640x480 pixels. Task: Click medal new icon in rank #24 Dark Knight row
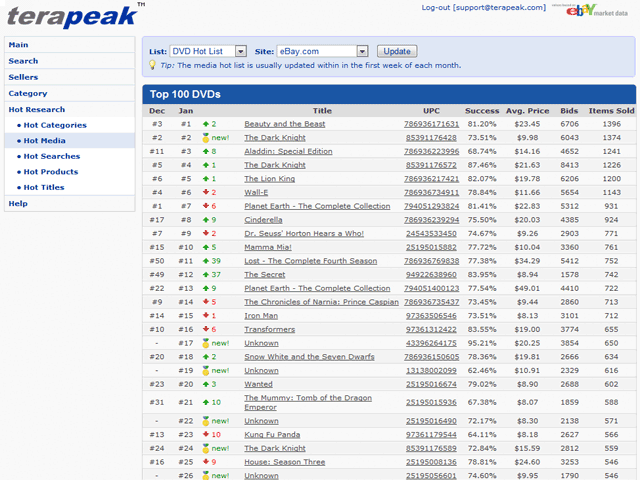(x=206, y=448)
